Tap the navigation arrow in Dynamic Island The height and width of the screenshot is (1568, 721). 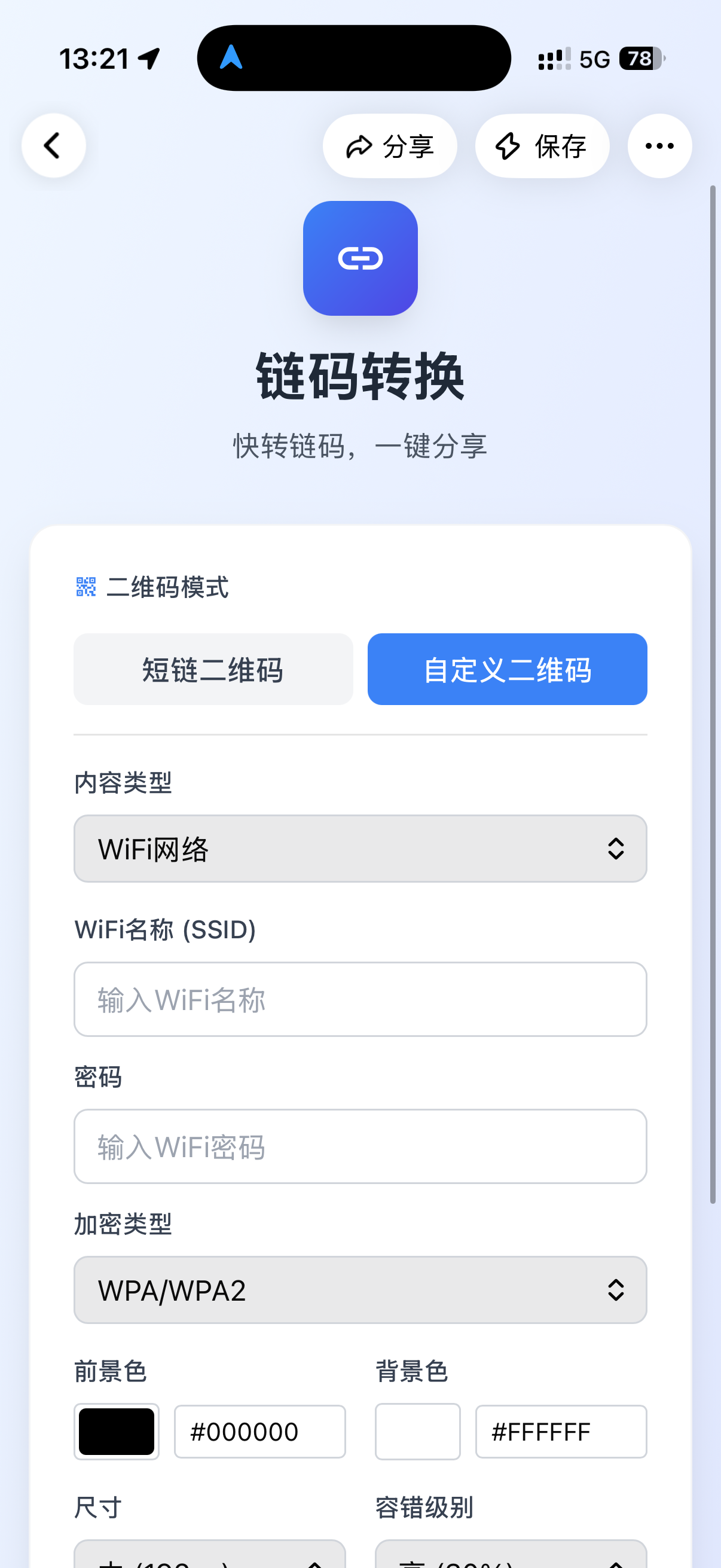pyautogui.click(x=231, y=58)
